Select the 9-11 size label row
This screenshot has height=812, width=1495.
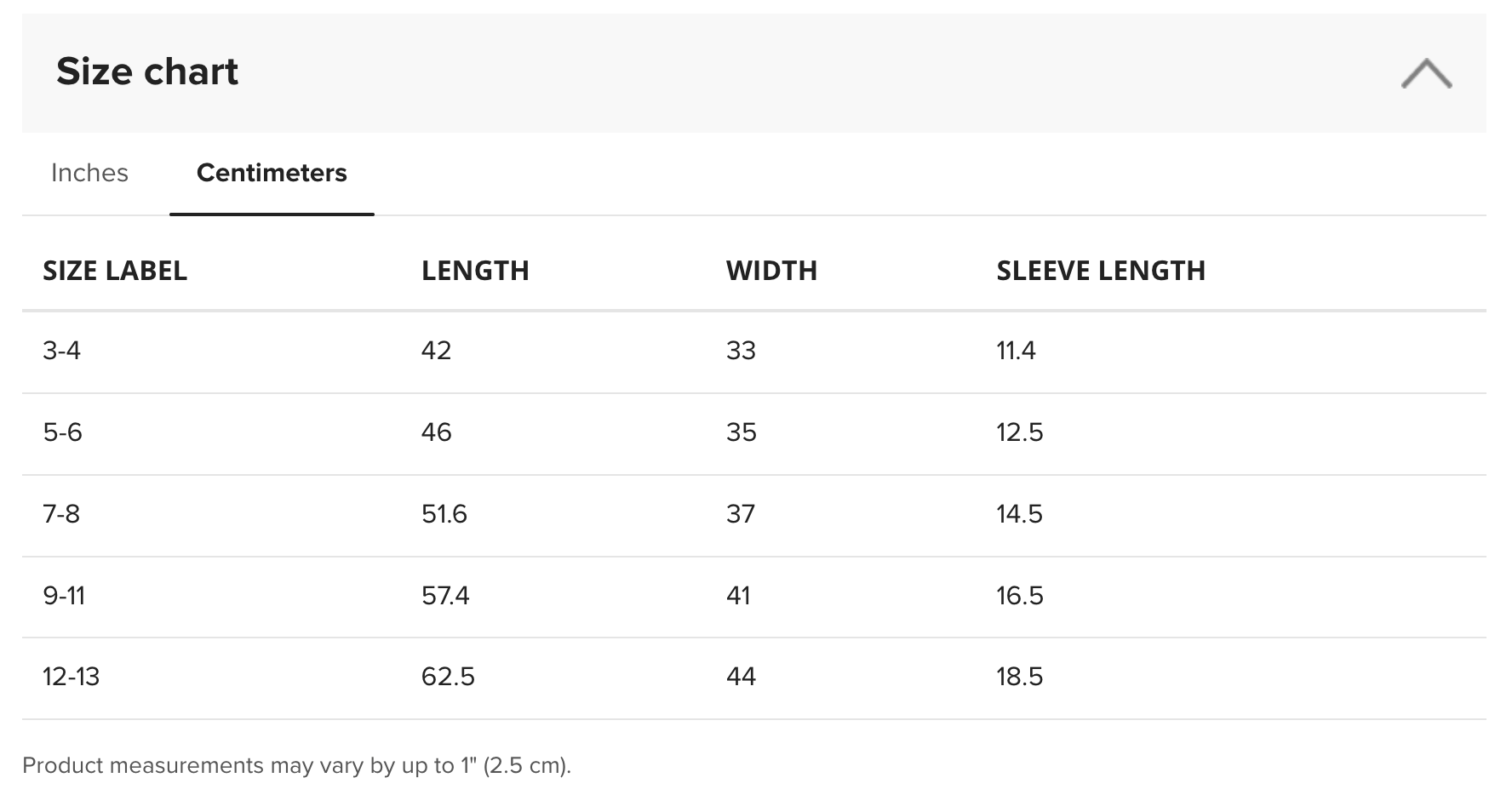pos(753,597)
